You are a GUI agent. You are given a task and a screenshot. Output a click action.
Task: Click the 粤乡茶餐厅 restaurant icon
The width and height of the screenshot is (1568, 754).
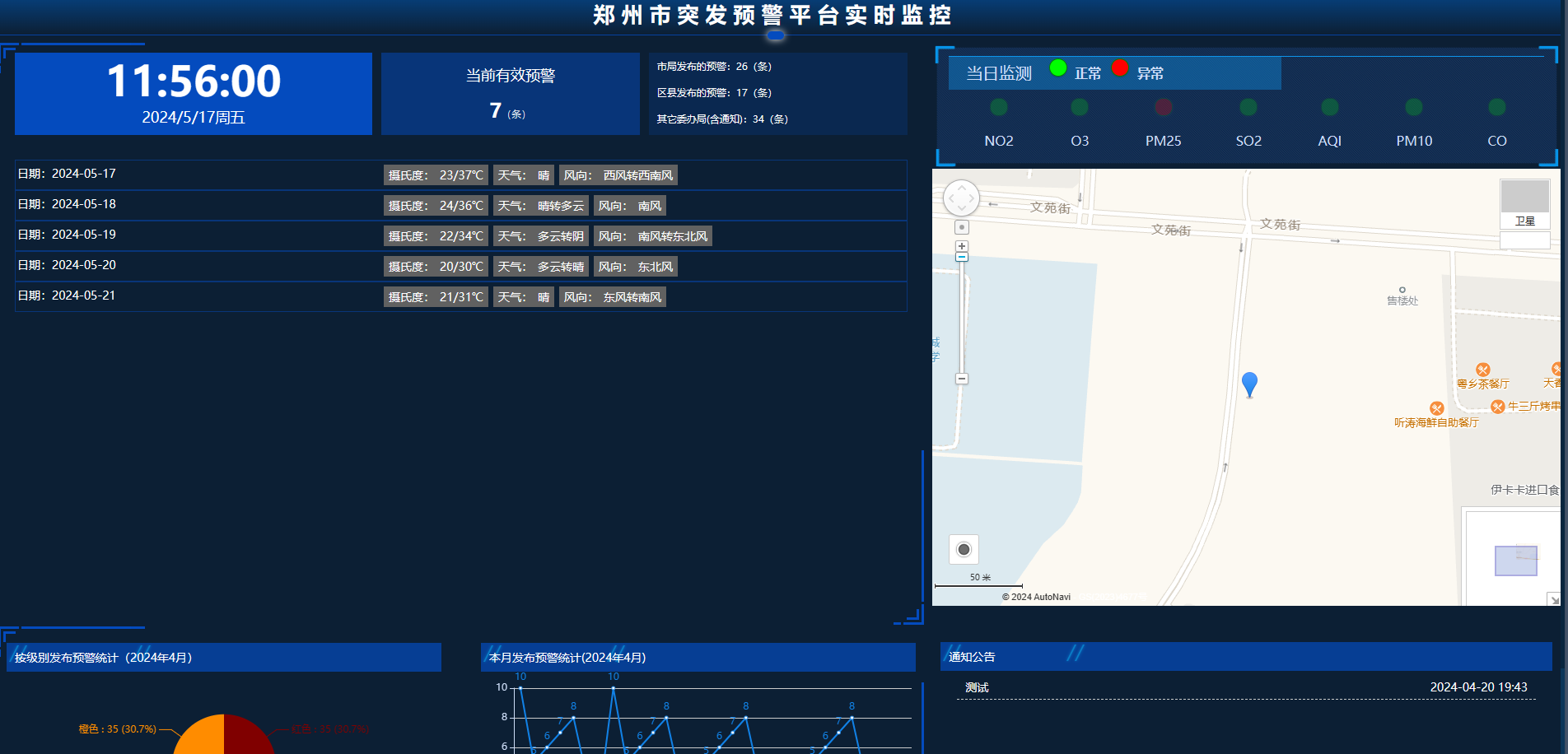tap(1482, 370)
